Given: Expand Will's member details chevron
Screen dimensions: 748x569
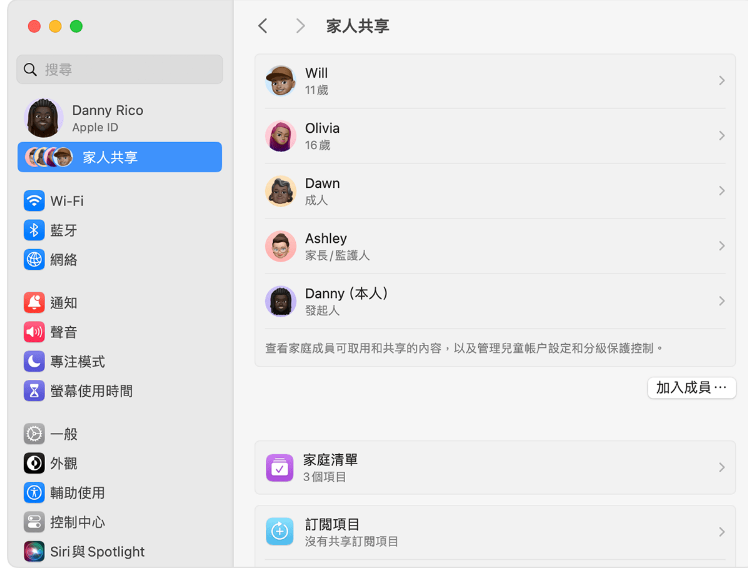Looking at the screenshot, I should (x=721, y=81).
